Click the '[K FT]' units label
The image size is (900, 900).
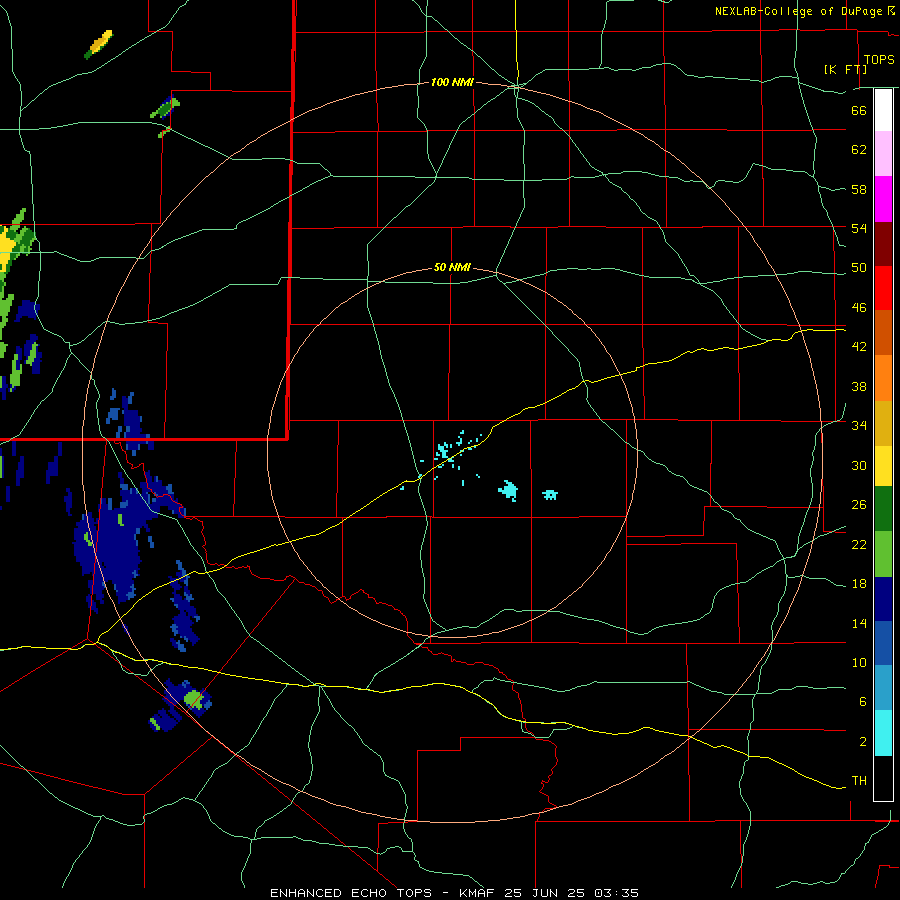pos(845,69)
